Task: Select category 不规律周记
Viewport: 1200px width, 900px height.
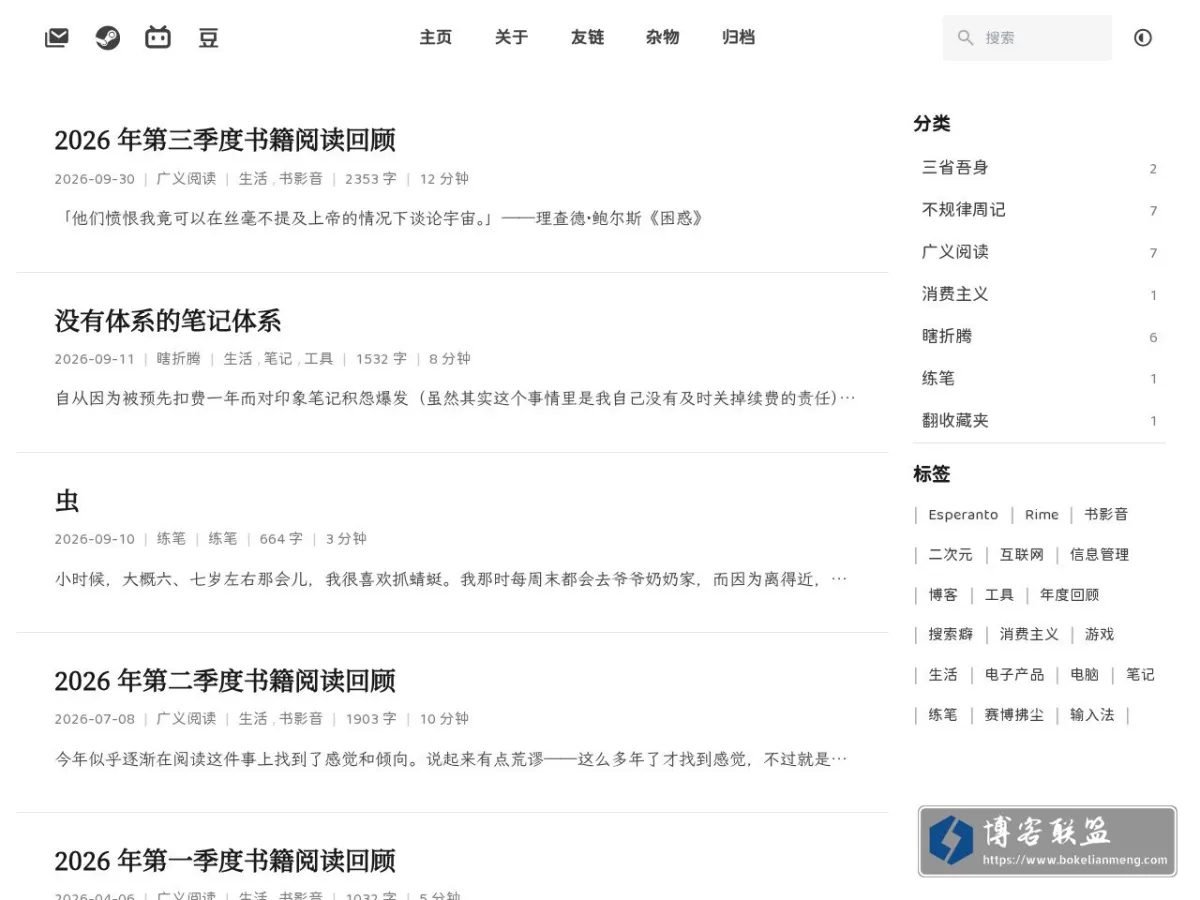Action: click(x=1039, y=210)
